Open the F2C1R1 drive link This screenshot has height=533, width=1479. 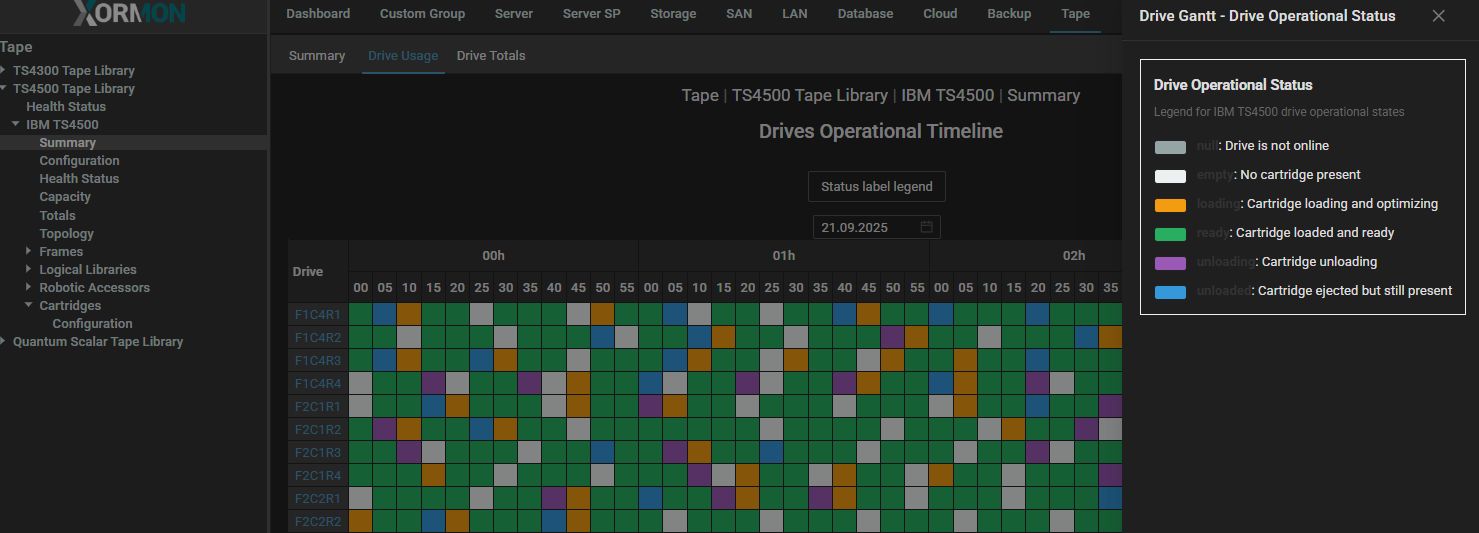click(318, 406)
